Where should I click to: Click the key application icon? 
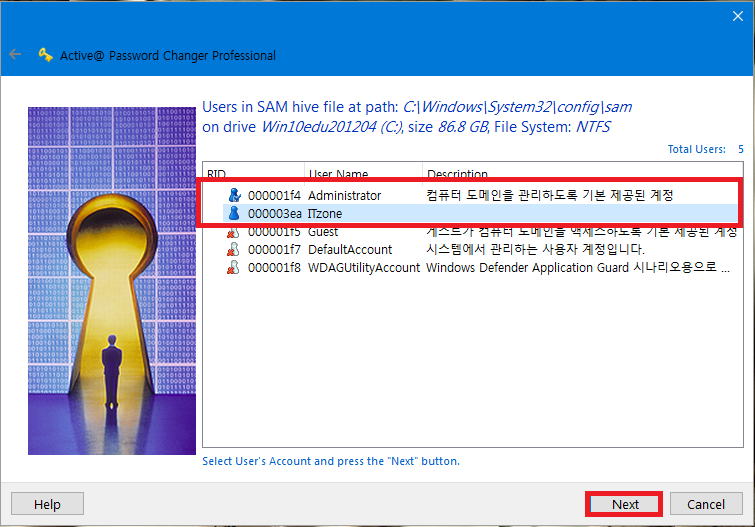tap(45, 55)
